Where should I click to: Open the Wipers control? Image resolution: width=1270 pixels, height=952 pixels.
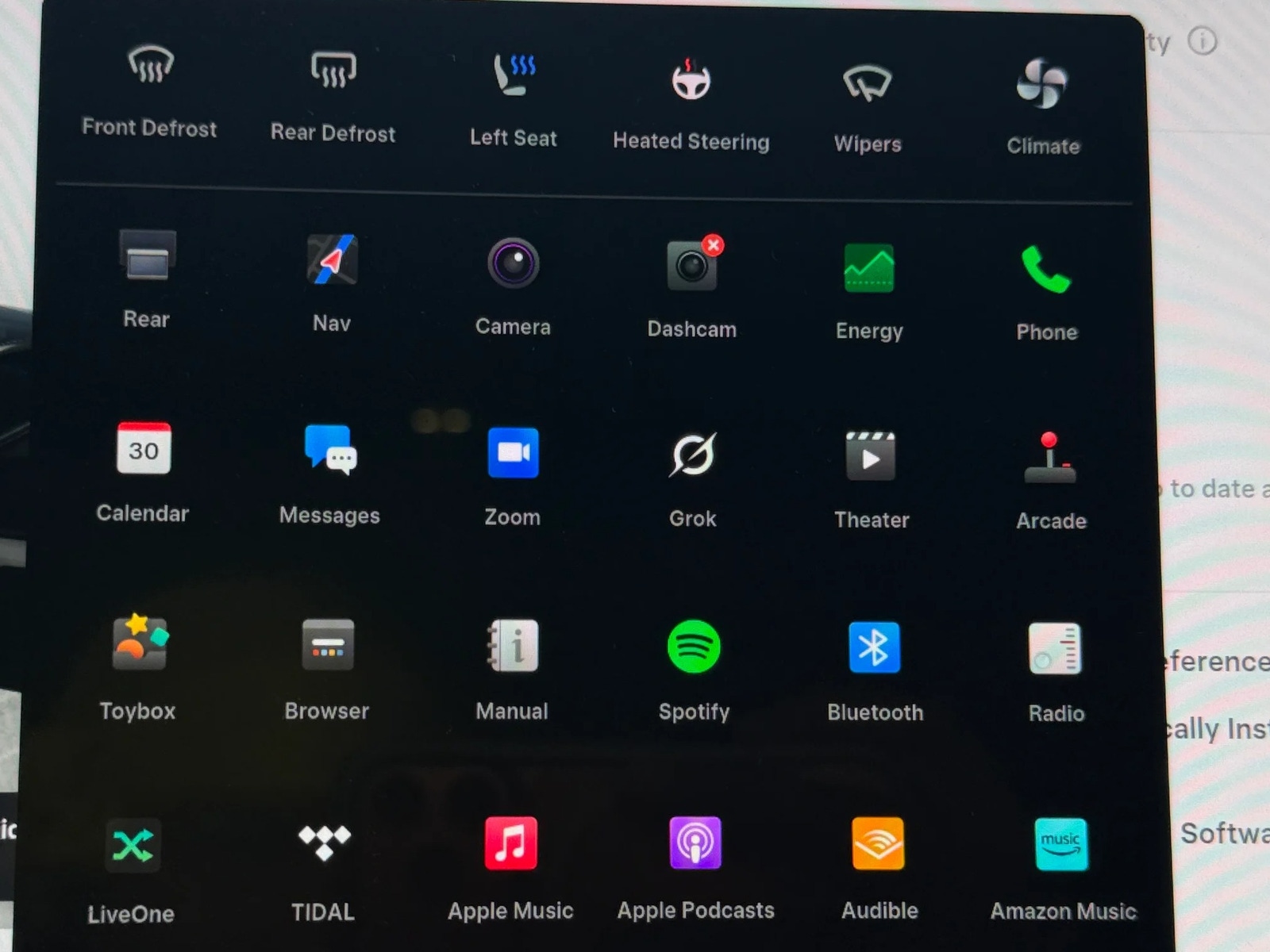867,83
